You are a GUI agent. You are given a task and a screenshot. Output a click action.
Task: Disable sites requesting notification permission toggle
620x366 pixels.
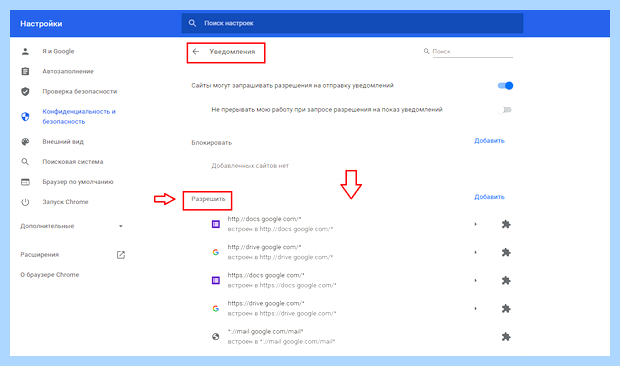505,85
